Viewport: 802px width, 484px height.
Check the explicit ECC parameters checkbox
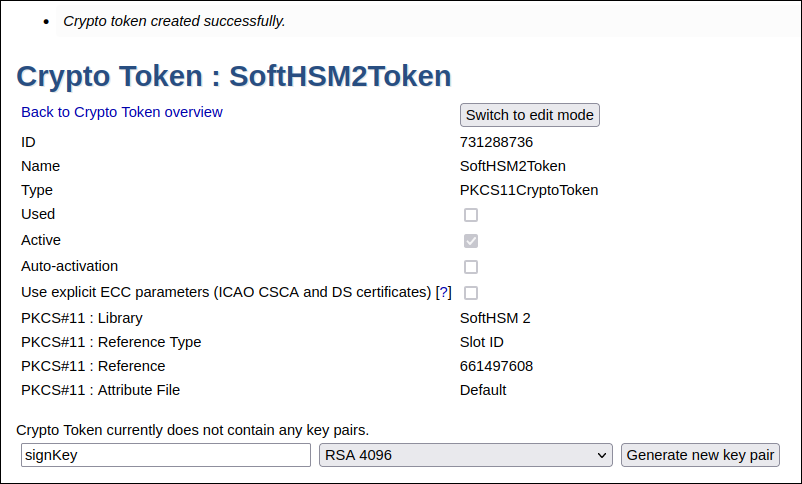[x=471, y=293]
